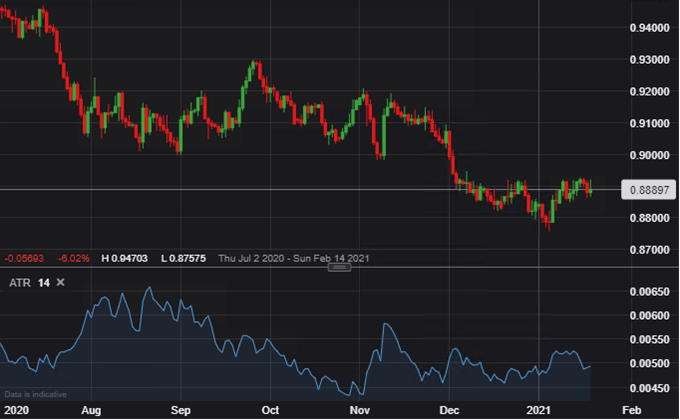Click the current price tag 0.88897
Viewport: 680px width, 420px height.
pyautogui.click(x=647, y=189)
